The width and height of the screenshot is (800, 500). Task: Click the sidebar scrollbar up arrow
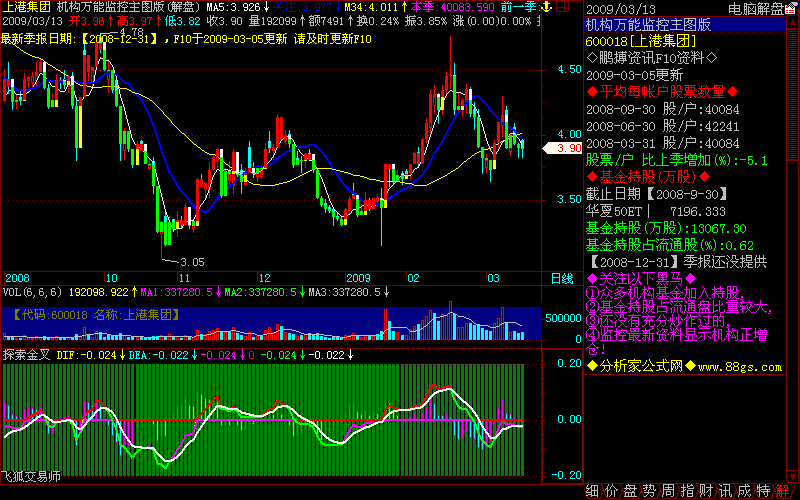[792, 23]
